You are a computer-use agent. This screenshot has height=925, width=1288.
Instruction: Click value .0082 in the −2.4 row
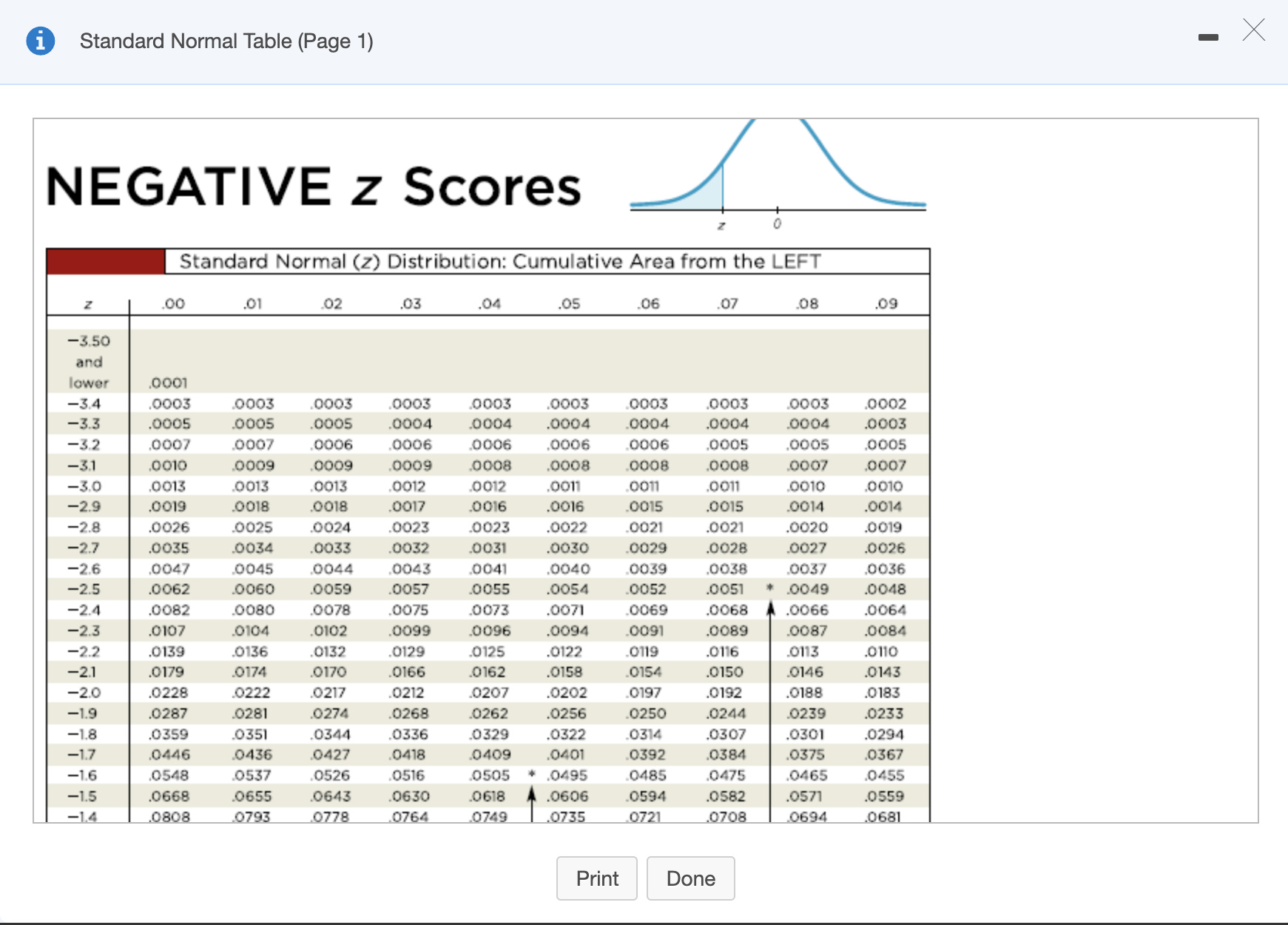pos(169,610)
